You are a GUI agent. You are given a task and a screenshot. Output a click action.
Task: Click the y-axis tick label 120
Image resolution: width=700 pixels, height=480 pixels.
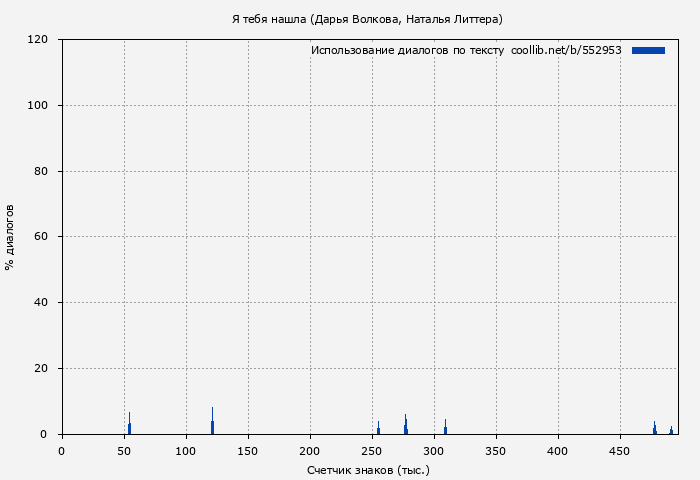coord(39,40)
